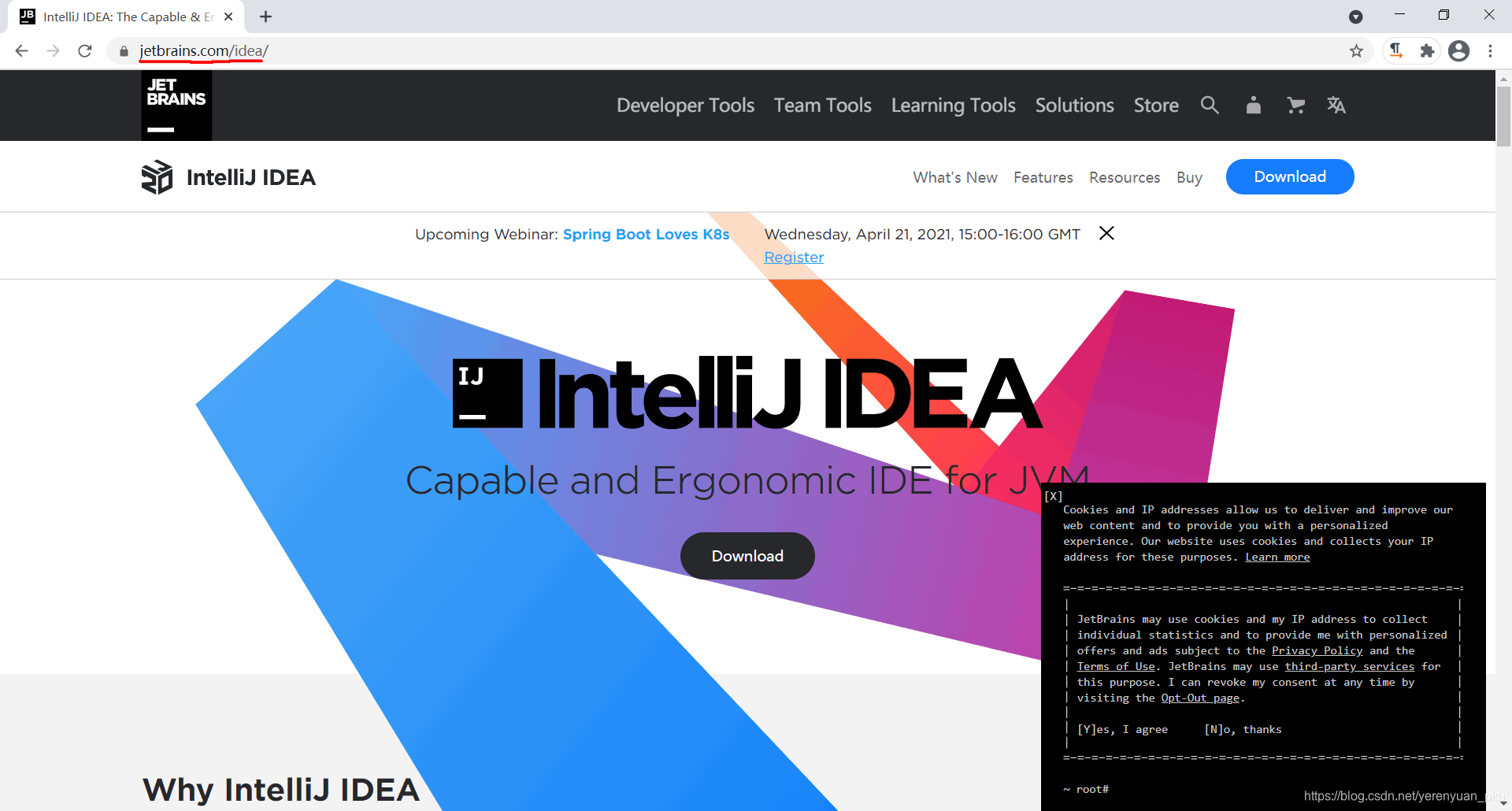The image size is (1512, 811).
Task: Open the Spring Boot Loves K8s webinar link
Action: [x=646, y=234]
